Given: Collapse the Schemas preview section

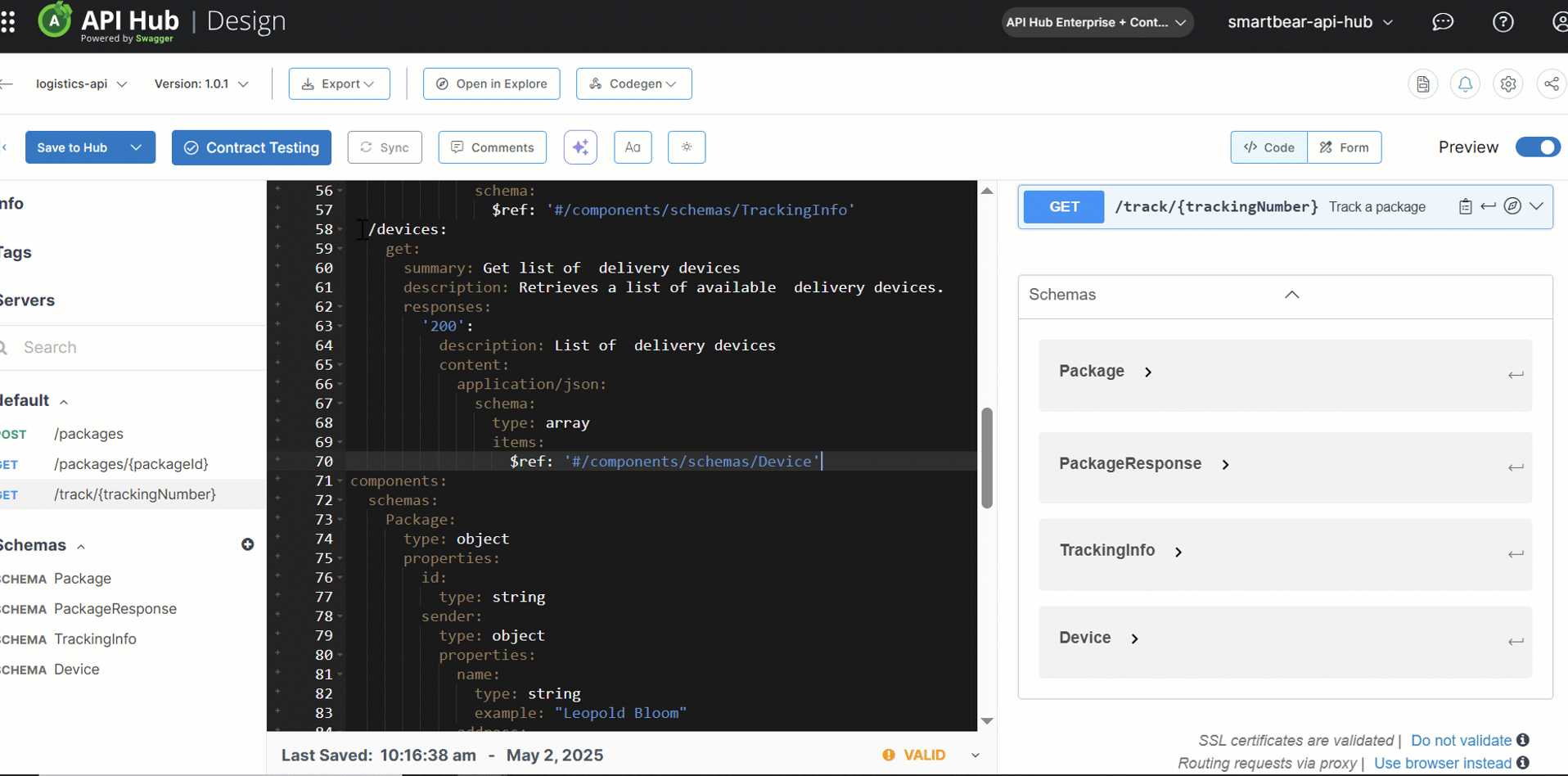Looking at the screenshot, I should tap(1291, 295).
